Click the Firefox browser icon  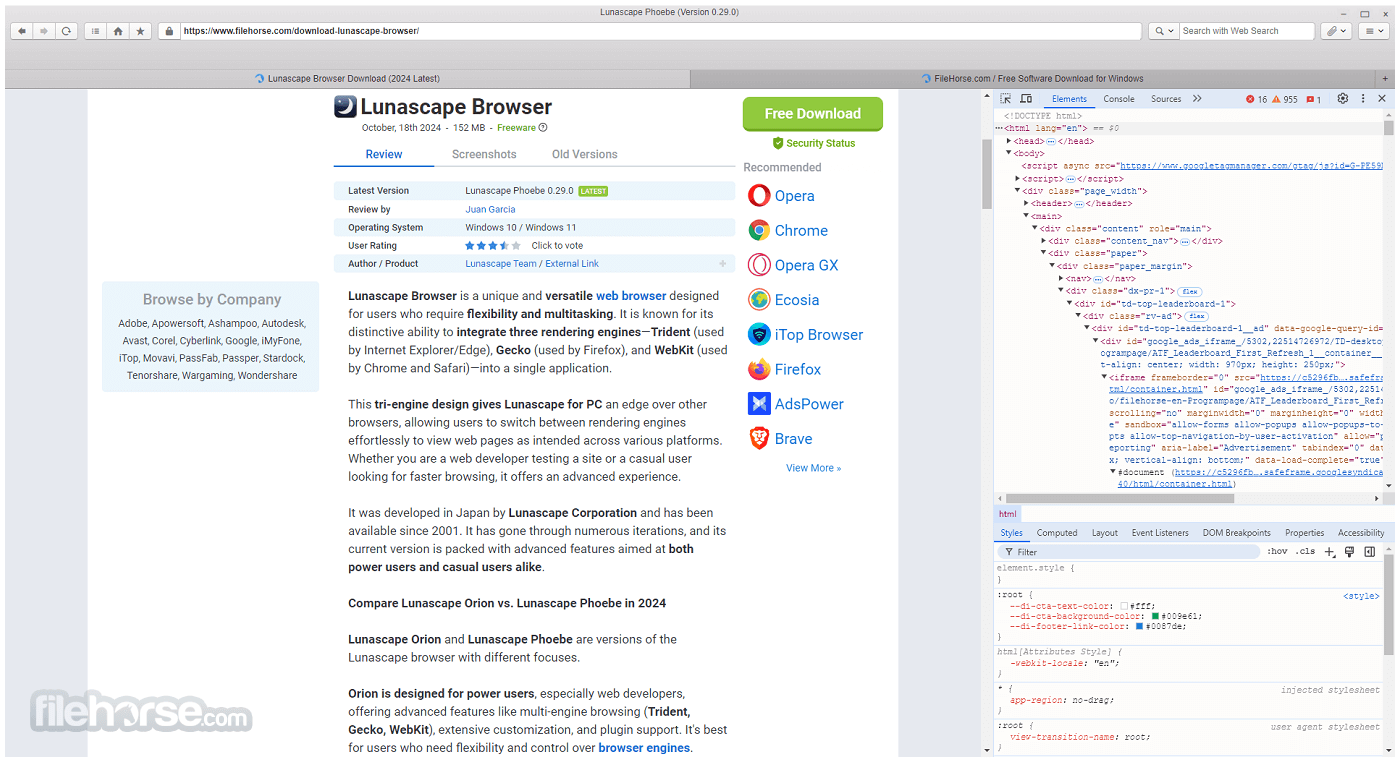tap(759, 369)
